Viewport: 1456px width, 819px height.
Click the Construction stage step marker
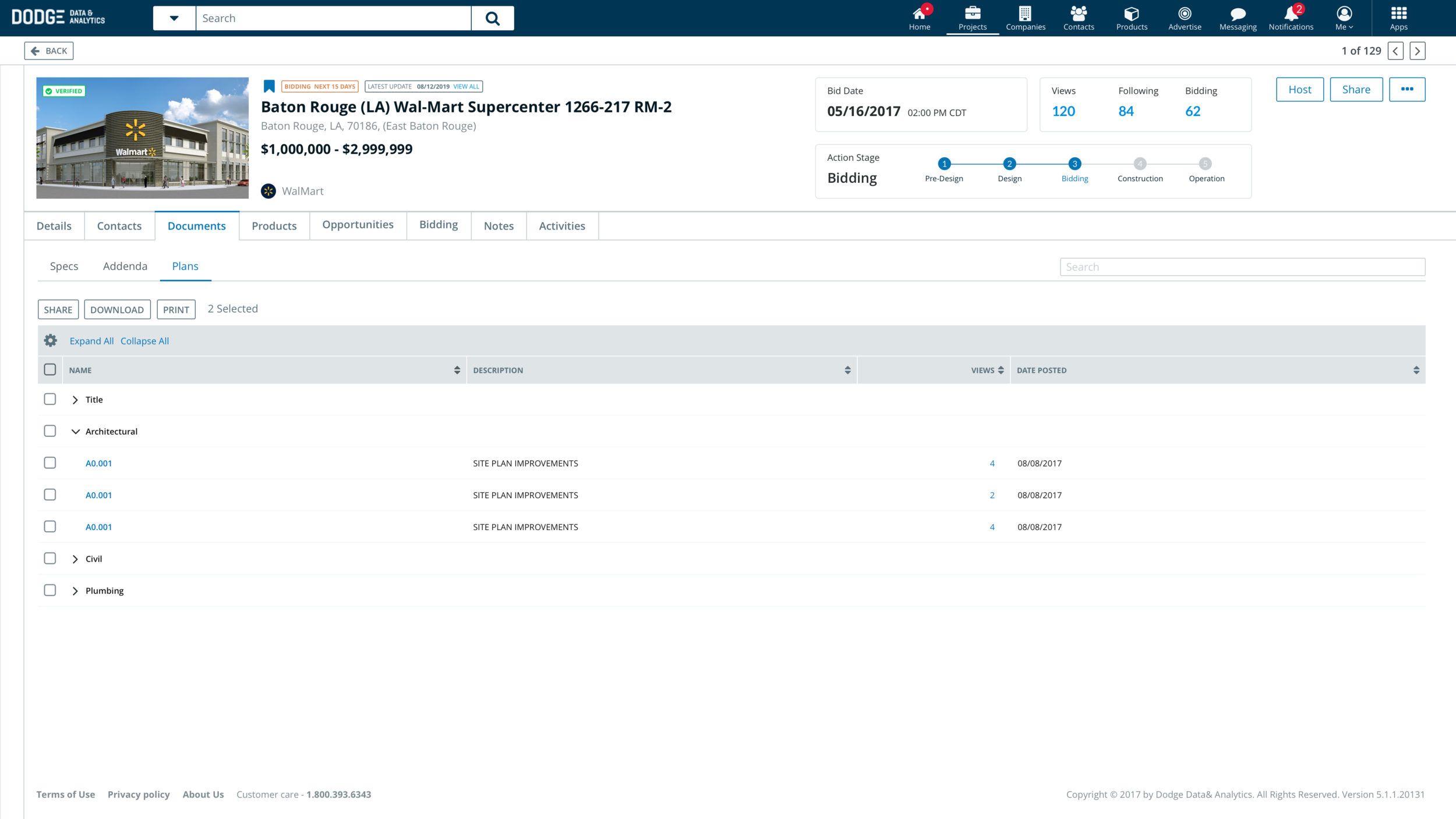coord(1140,164)
